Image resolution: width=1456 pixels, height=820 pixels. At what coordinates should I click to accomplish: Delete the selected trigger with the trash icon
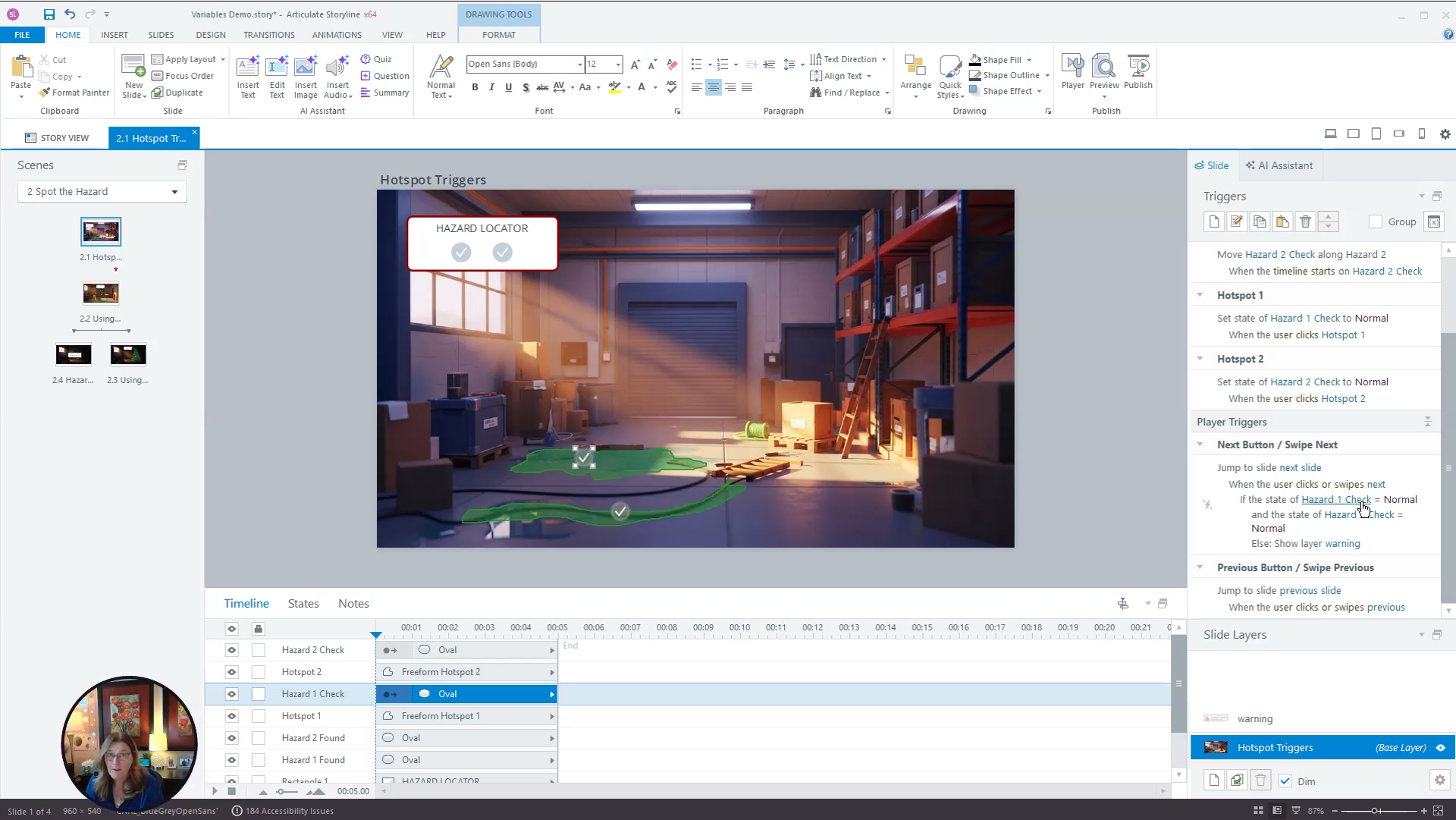click(x=1305, y=221)
